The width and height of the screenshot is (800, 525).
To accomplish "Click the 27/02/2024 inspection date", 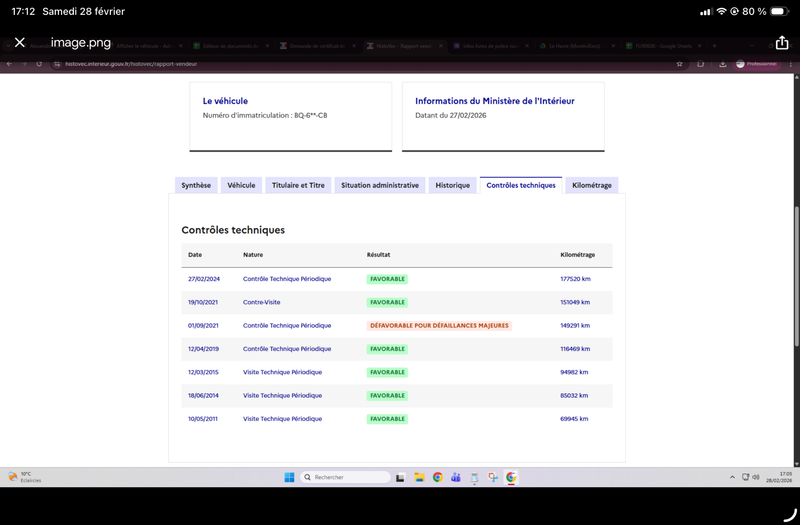I will point(204,279).
